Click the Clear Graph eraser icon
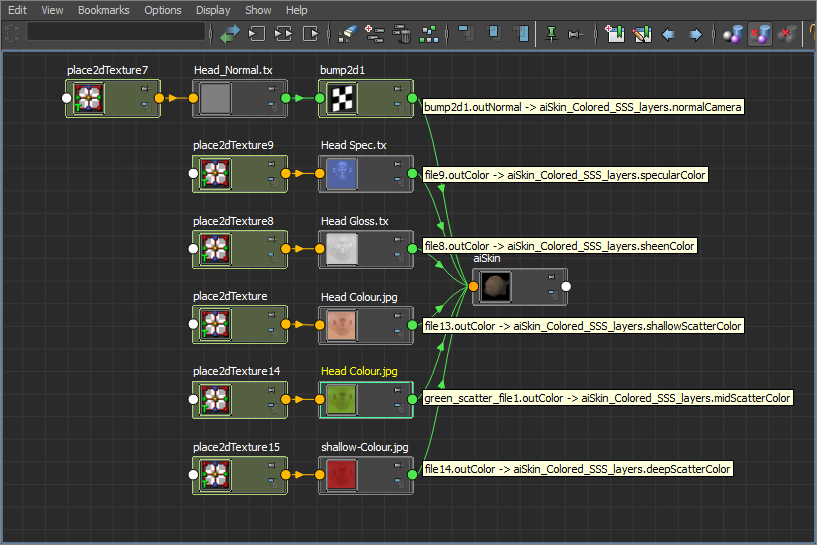The height and width of the screenshot is (545, 817). (x=346, y=34)
